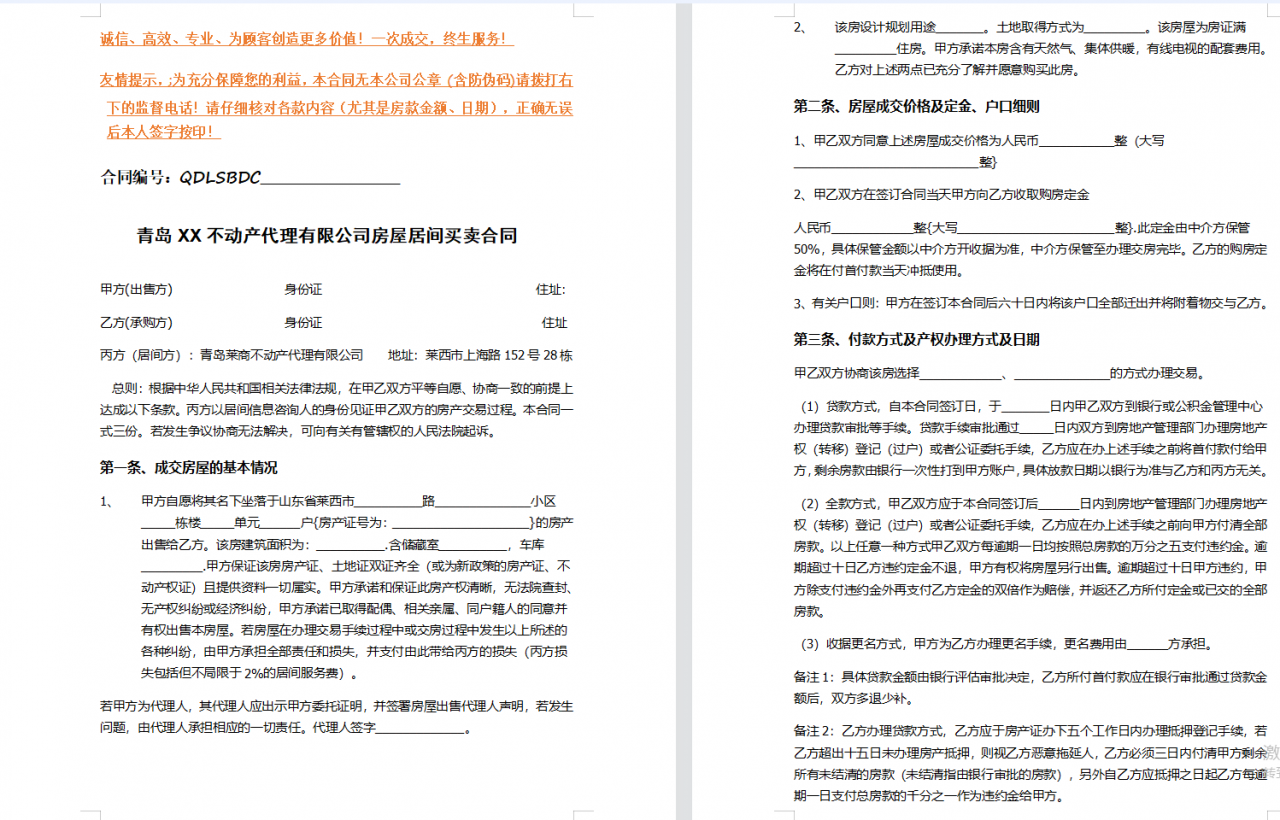Click the 合同编号：QDLSBDC text
The width and height of the screenshot is (1280, 820).
181,178
